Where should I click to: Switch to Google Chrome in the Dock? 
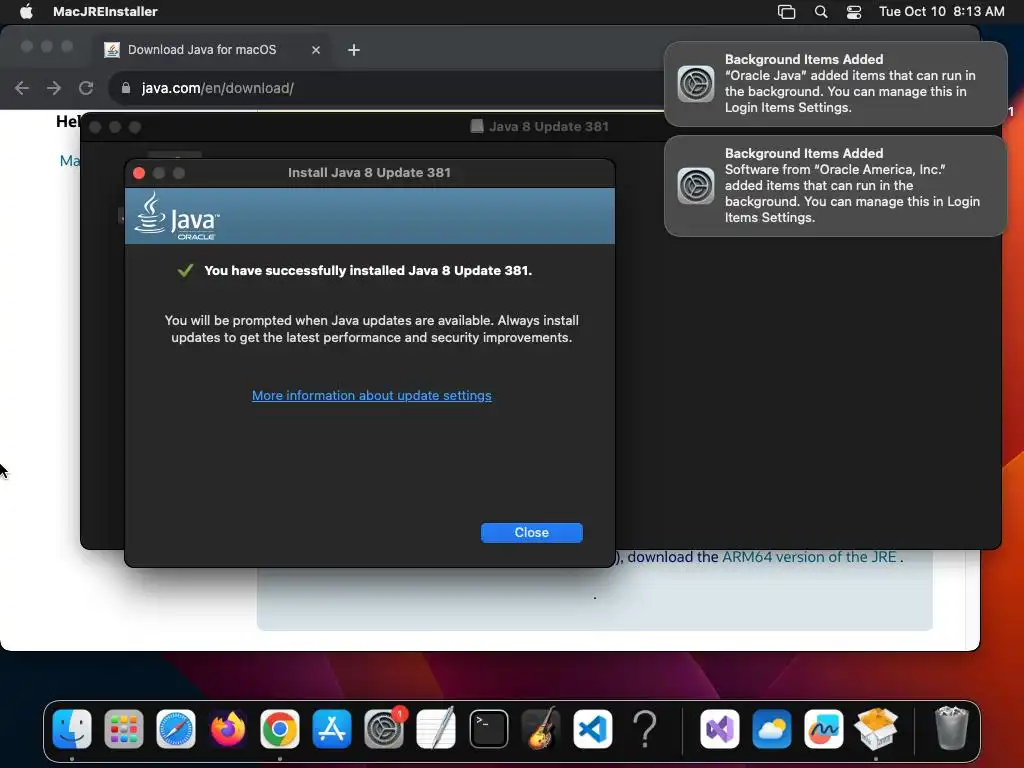point(280,729)
